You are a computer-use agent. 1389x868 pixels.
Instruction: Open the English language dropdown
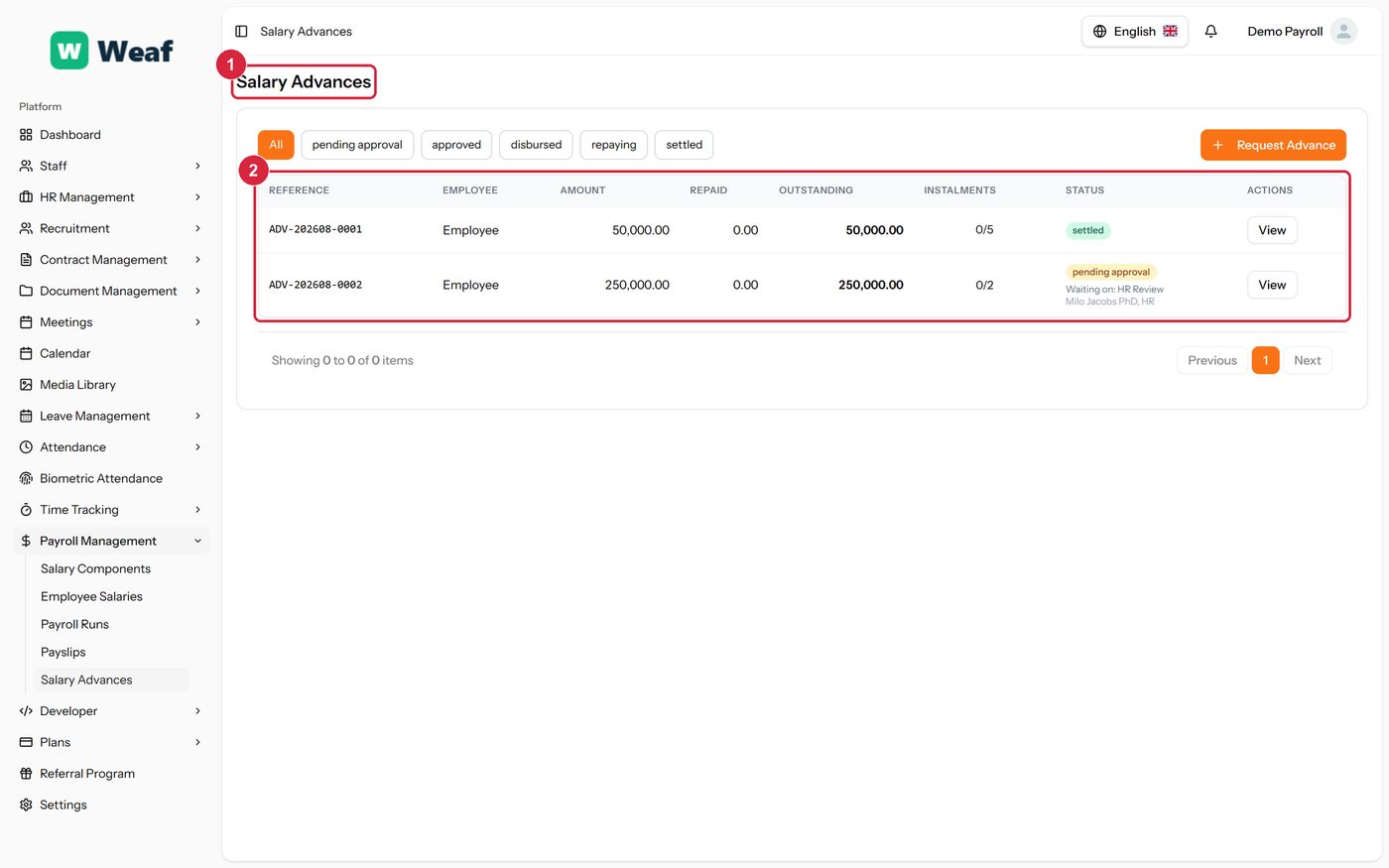(1134, 32)
